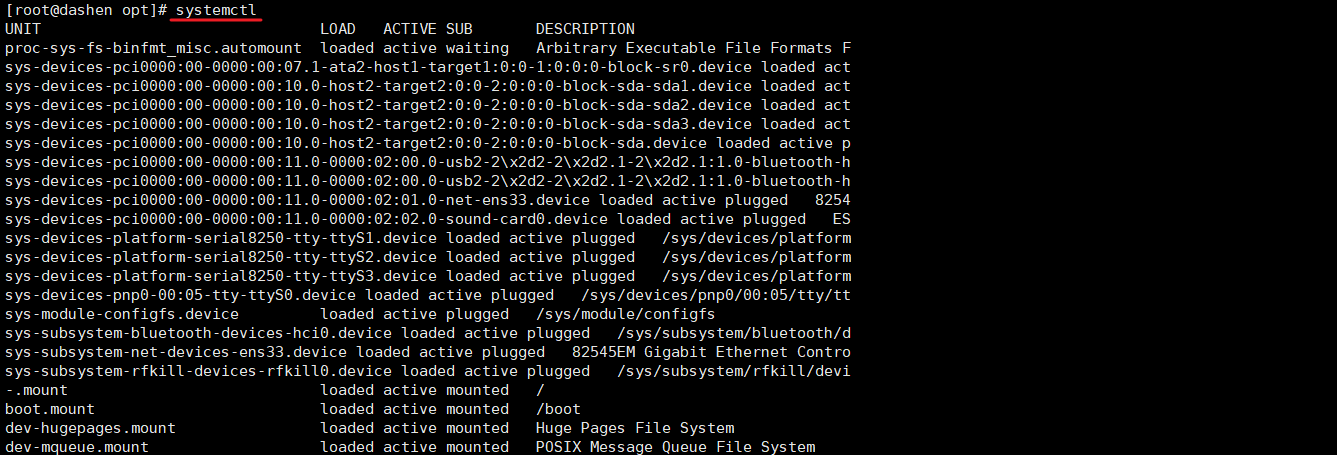Click the POSIX Message Queue File System description

[x=675, y=447]
